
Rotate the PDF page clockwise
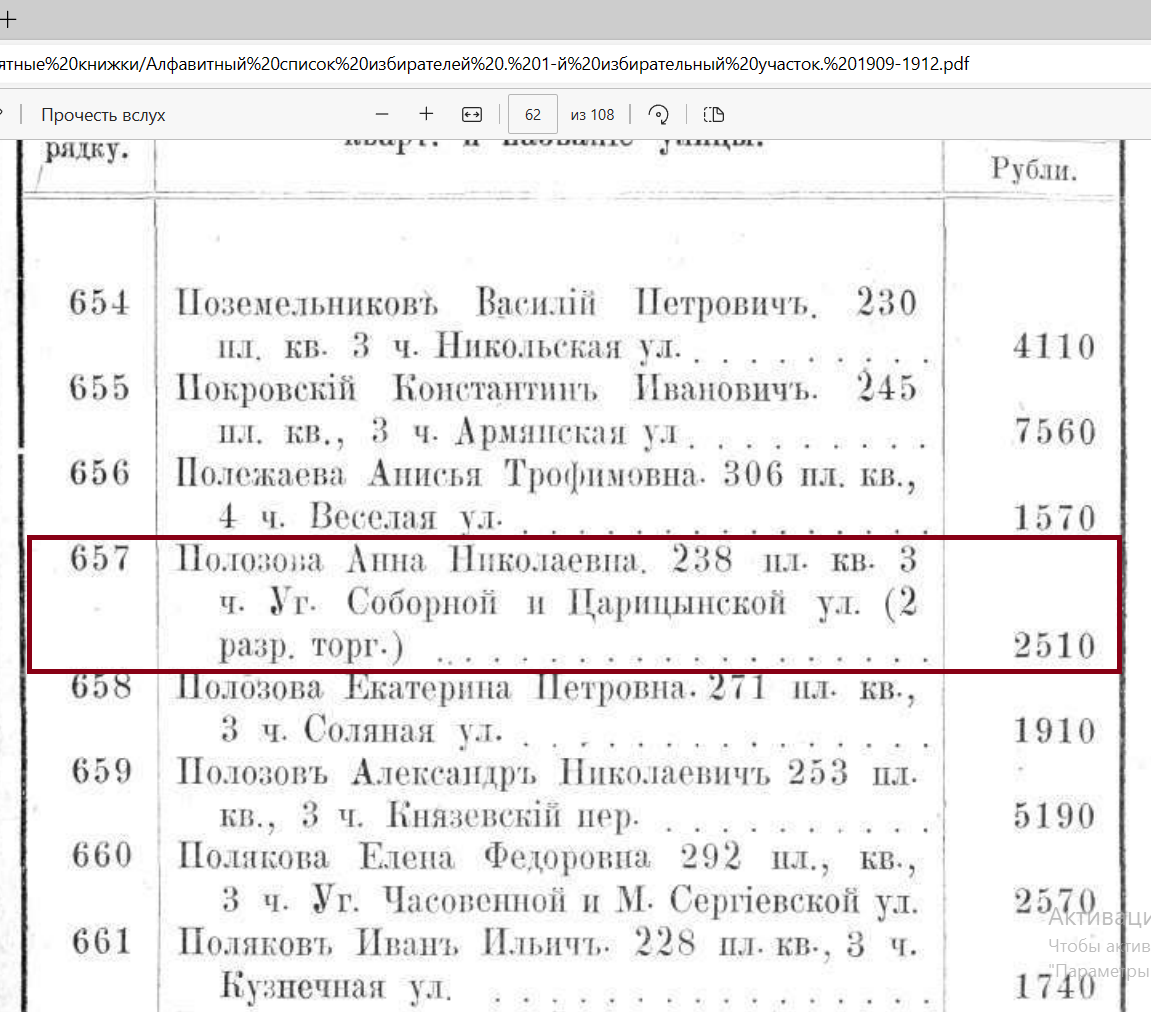click(658, 115)
